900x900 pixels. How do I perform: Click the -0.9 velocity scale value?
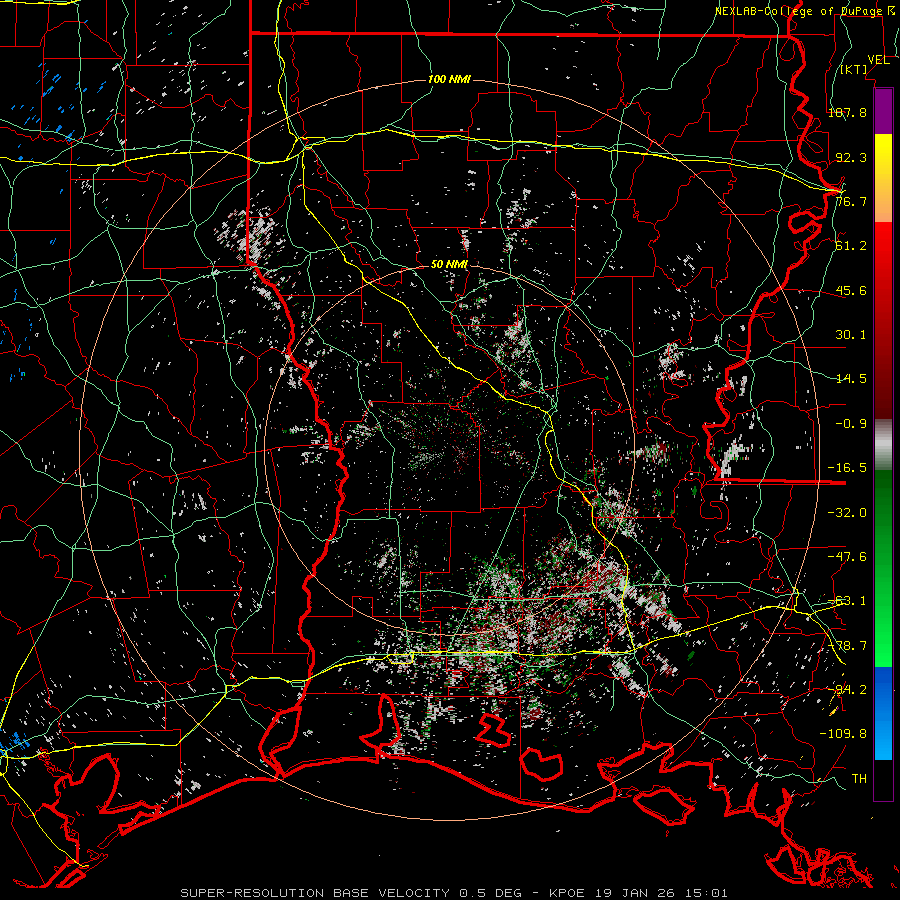(x=851, y=424)
